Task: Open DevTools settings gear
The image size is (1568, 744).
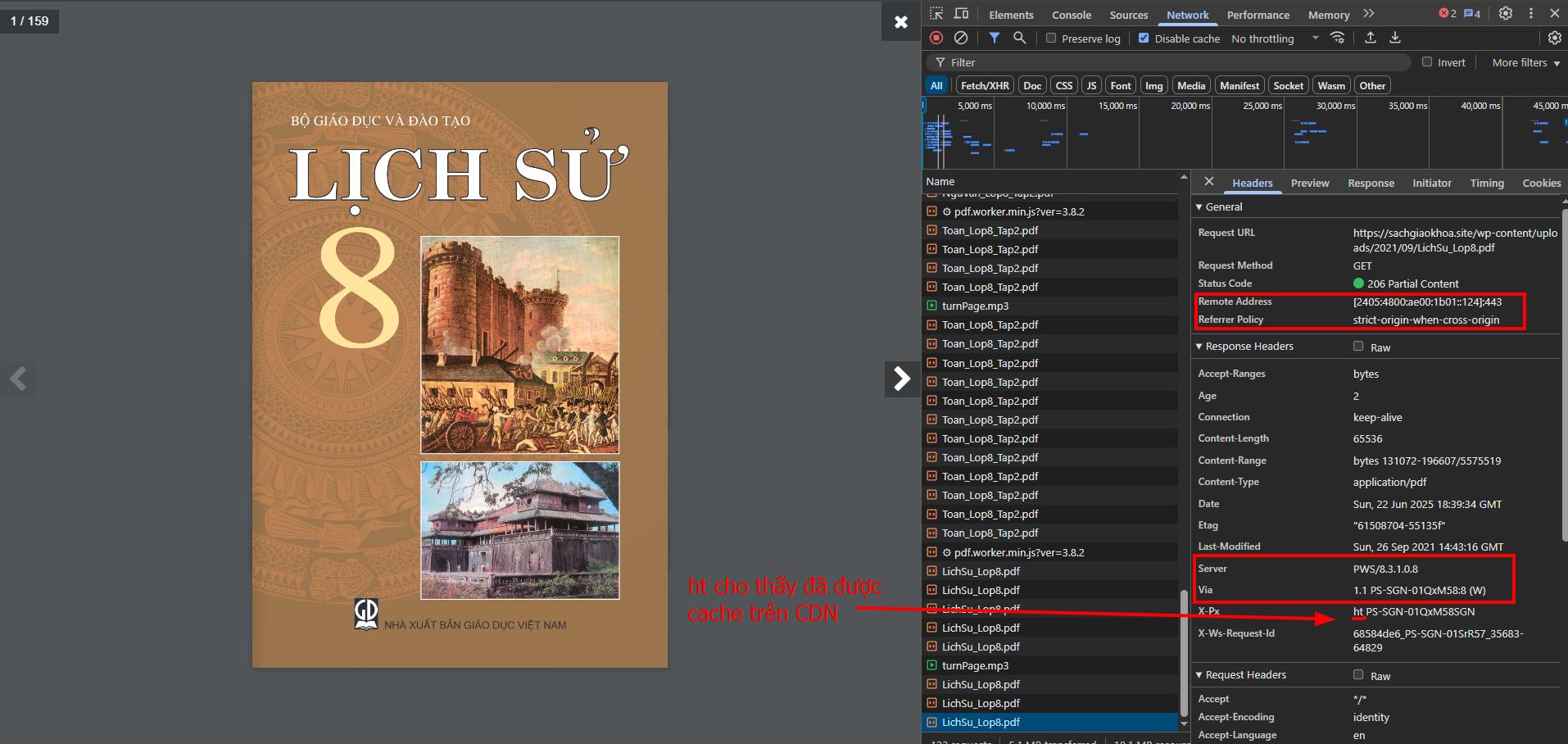Action: 1505,14
